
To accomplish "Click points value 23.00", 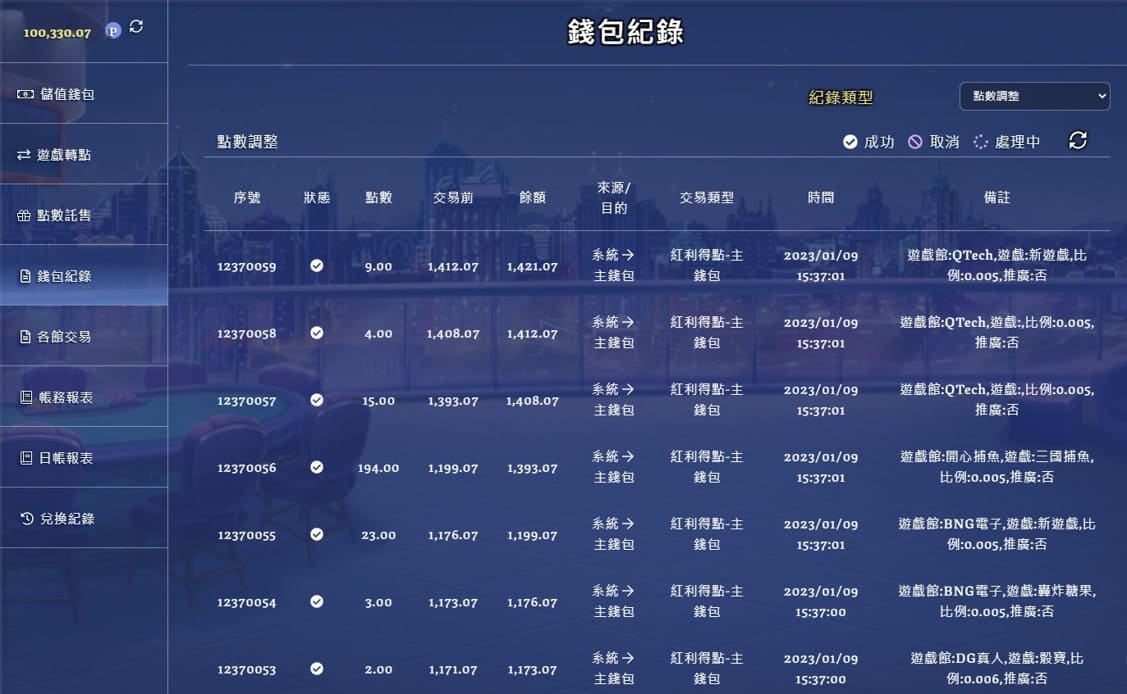I will [x=378, y=535].
